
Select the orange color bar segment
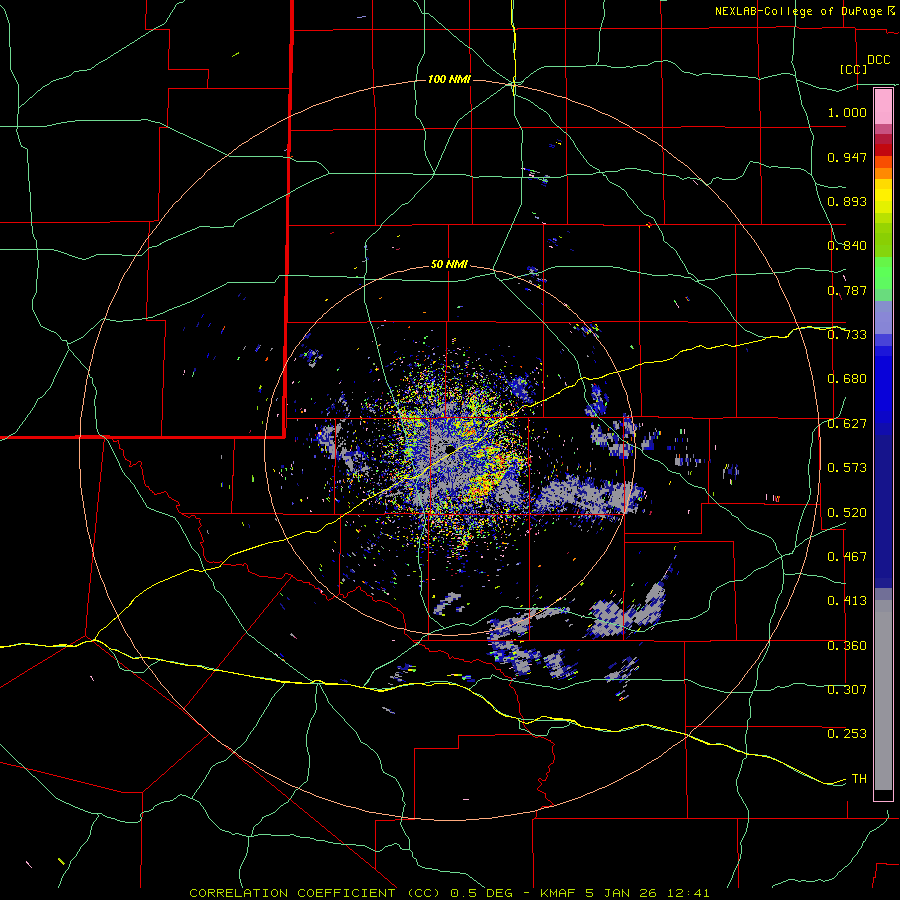[883, 173]
